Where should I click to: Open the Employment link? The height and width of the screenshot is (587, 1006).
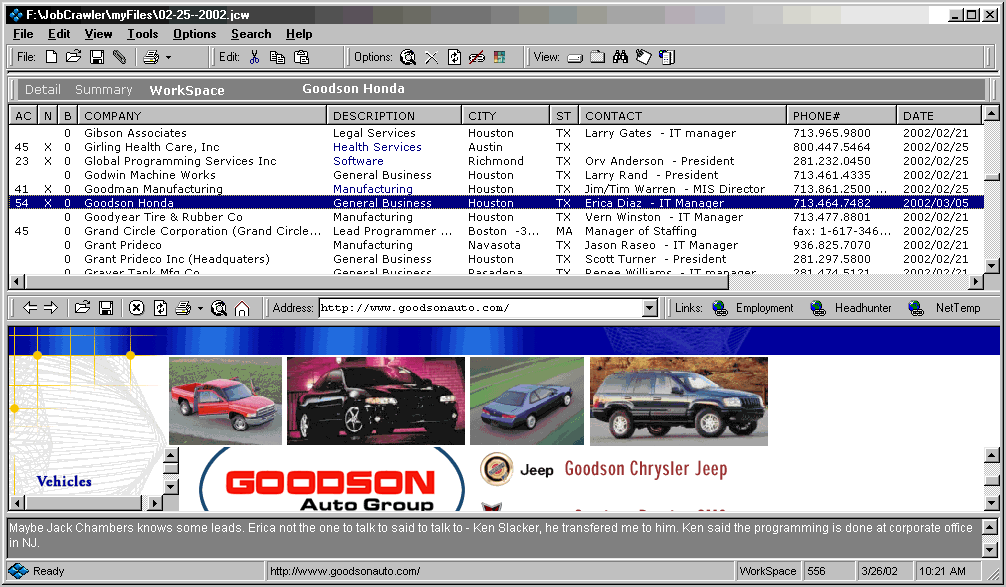753,308
